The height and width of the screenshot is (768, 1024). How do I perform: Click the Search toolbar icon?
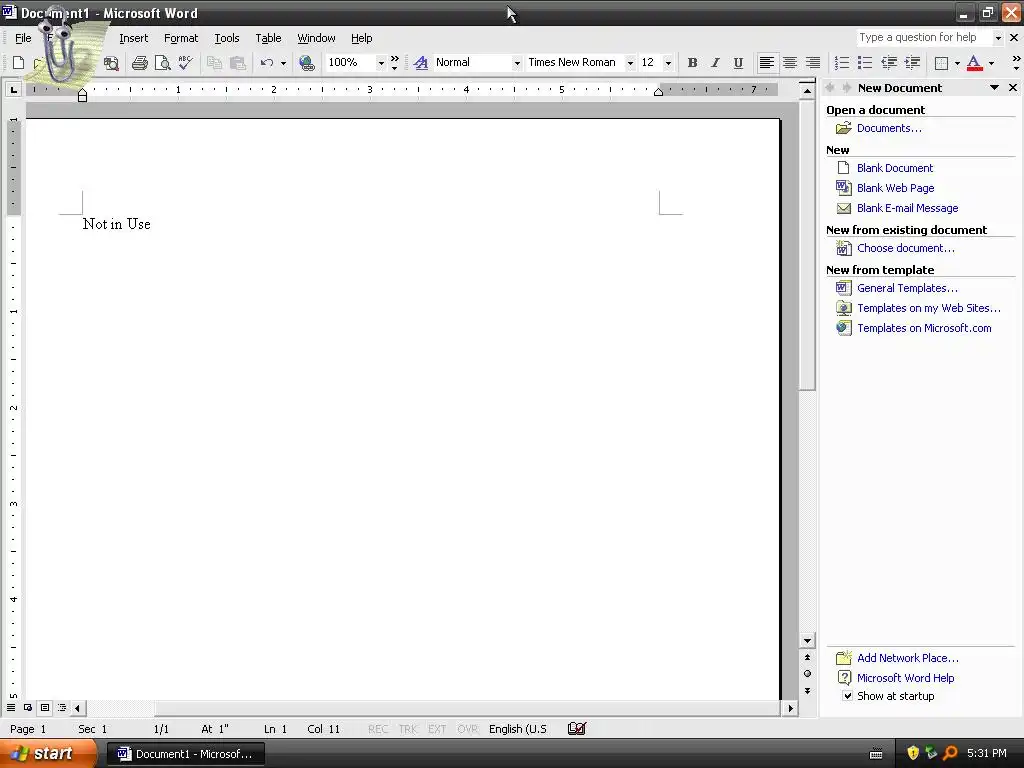pos(112,63)
